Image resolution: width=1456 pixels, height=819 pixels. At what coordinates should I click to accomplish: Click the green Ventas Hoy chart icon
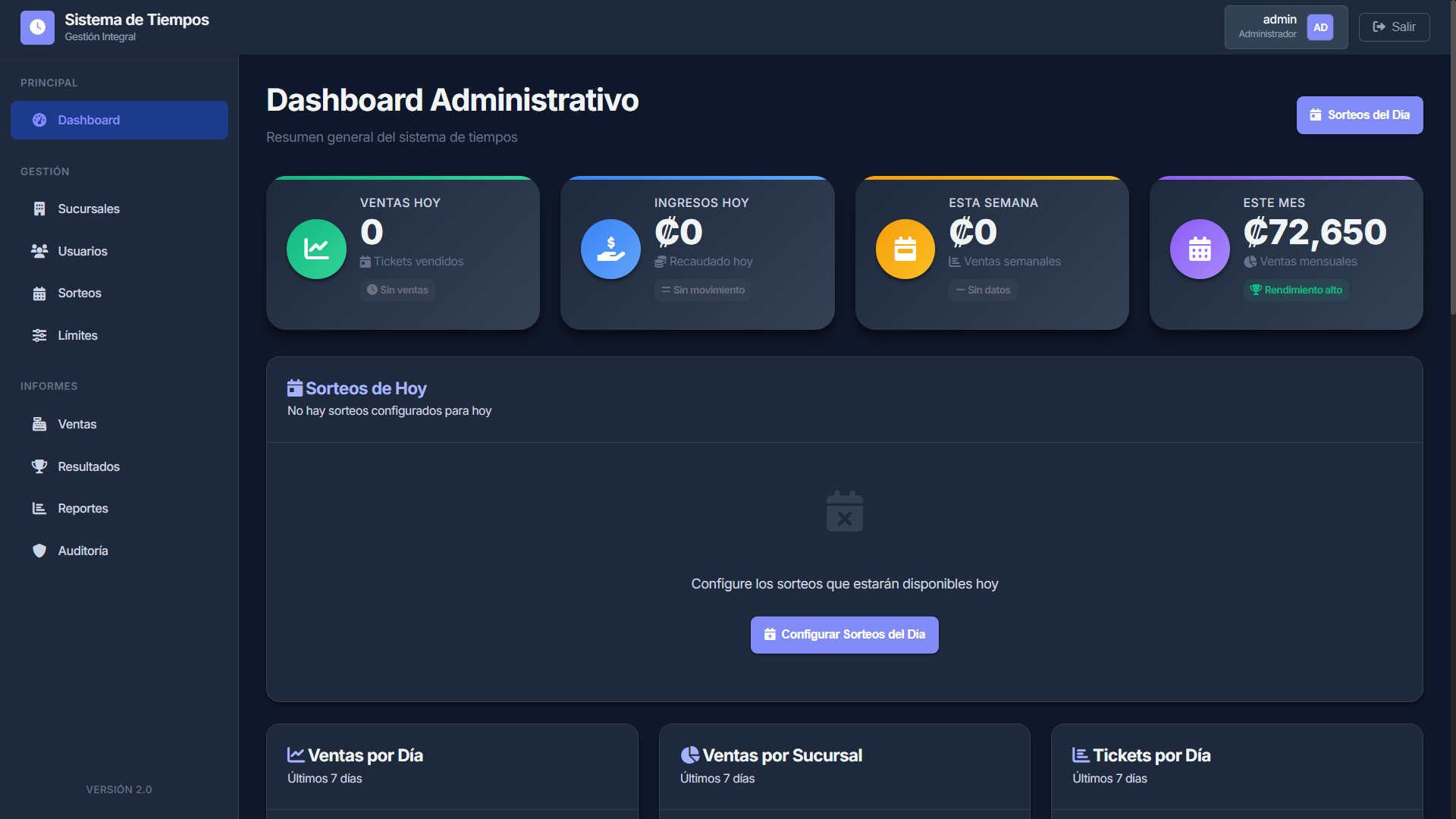click(316, 249)
